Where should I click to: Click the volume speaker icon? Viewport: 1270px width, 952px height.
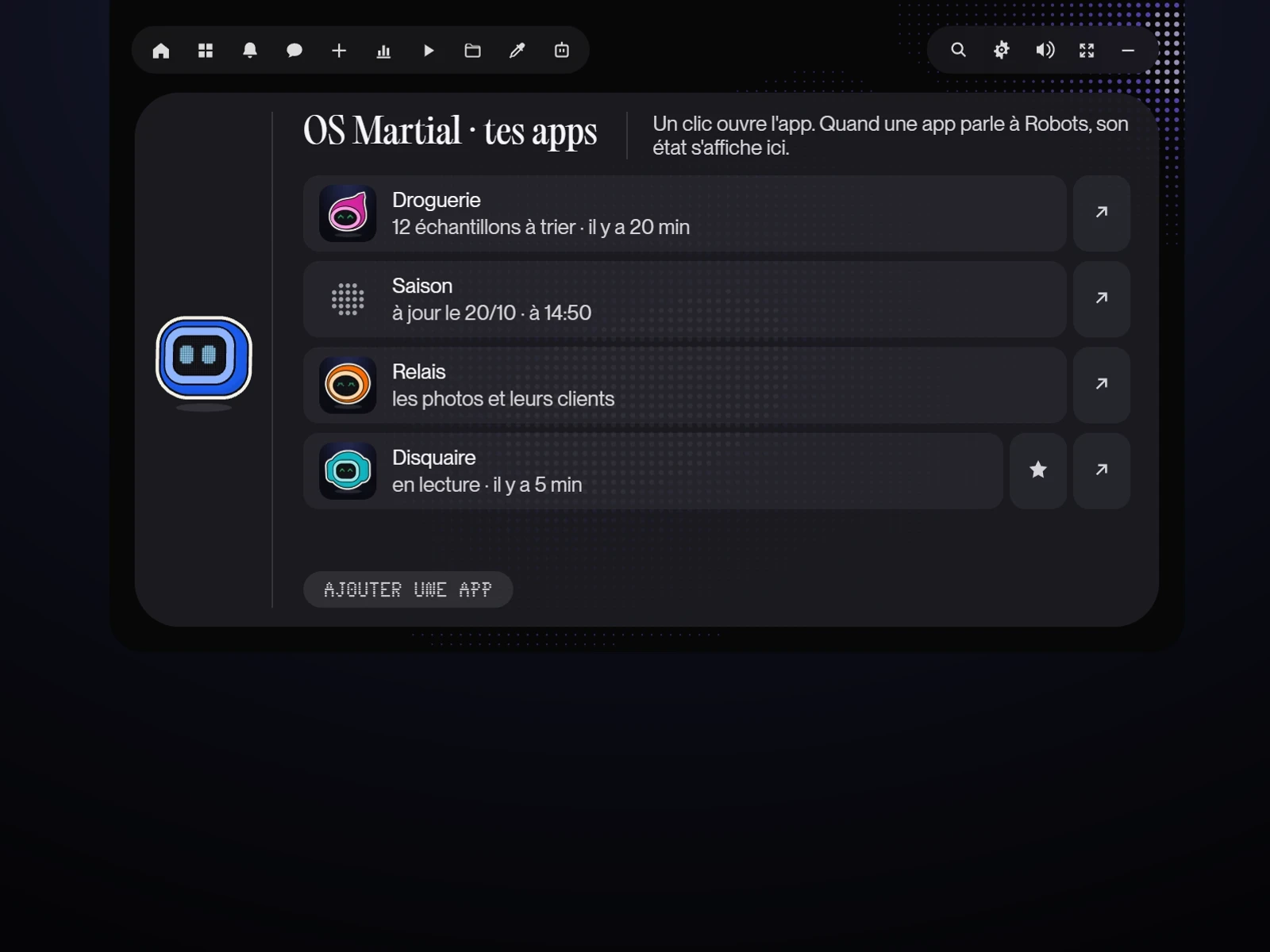pos(1045,51)
